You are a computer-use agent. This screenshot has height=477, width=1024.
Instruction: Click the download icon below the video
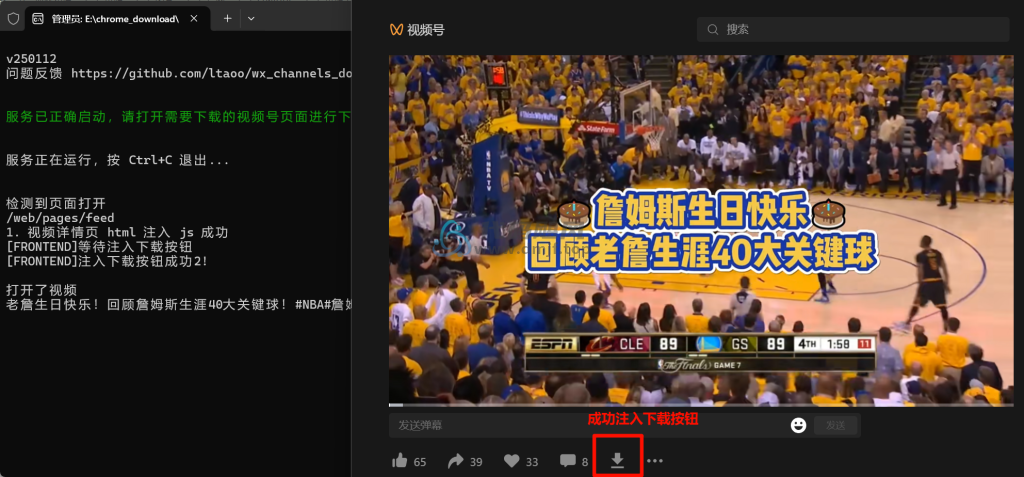click(617, 461)
